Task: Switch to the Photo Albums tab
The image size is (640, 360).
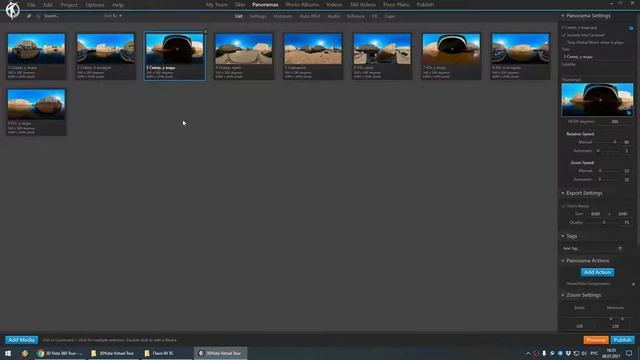Action: (x=302, y=5)
